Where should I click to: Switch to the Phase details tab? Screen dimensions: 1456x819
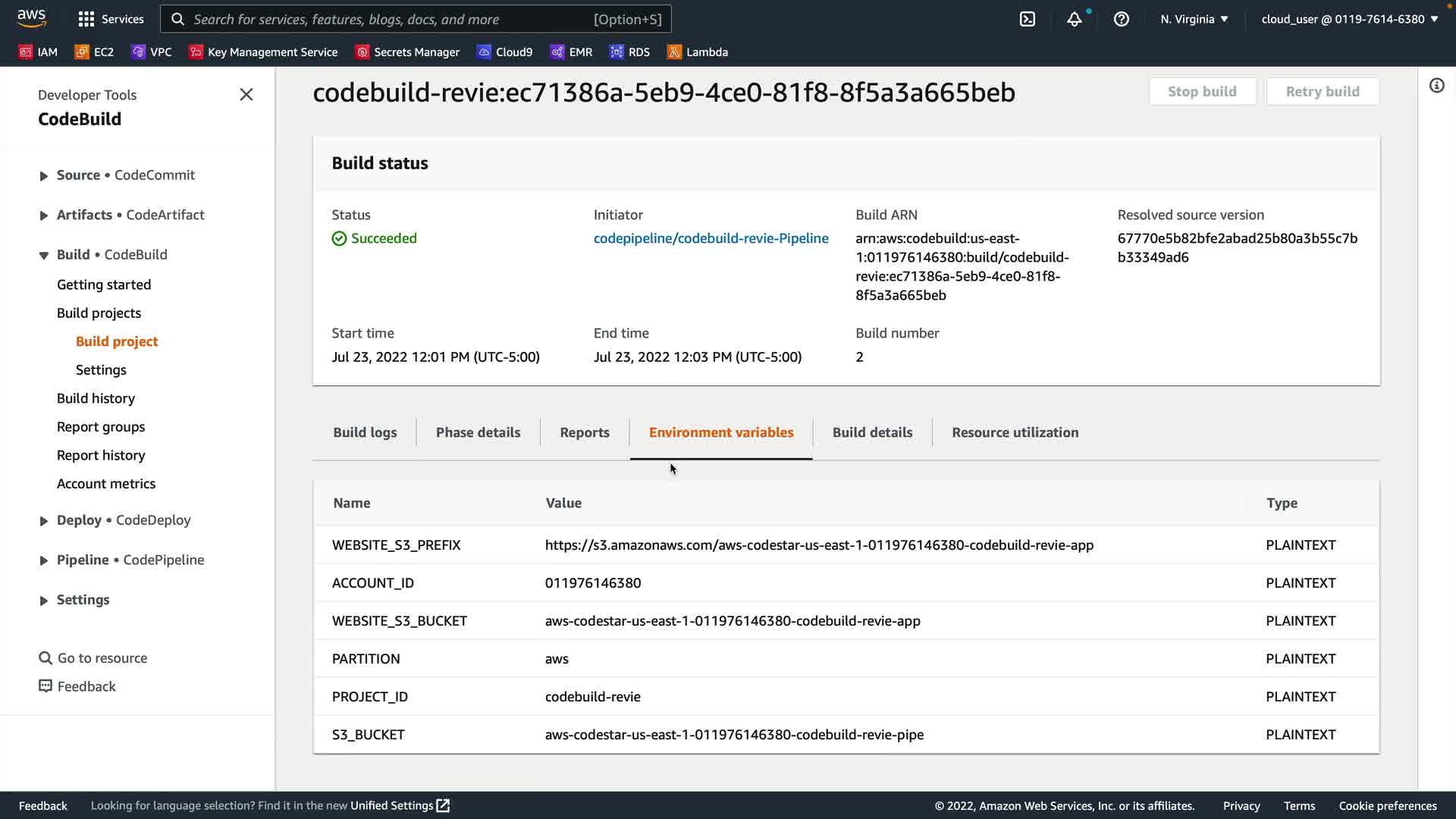478,432
